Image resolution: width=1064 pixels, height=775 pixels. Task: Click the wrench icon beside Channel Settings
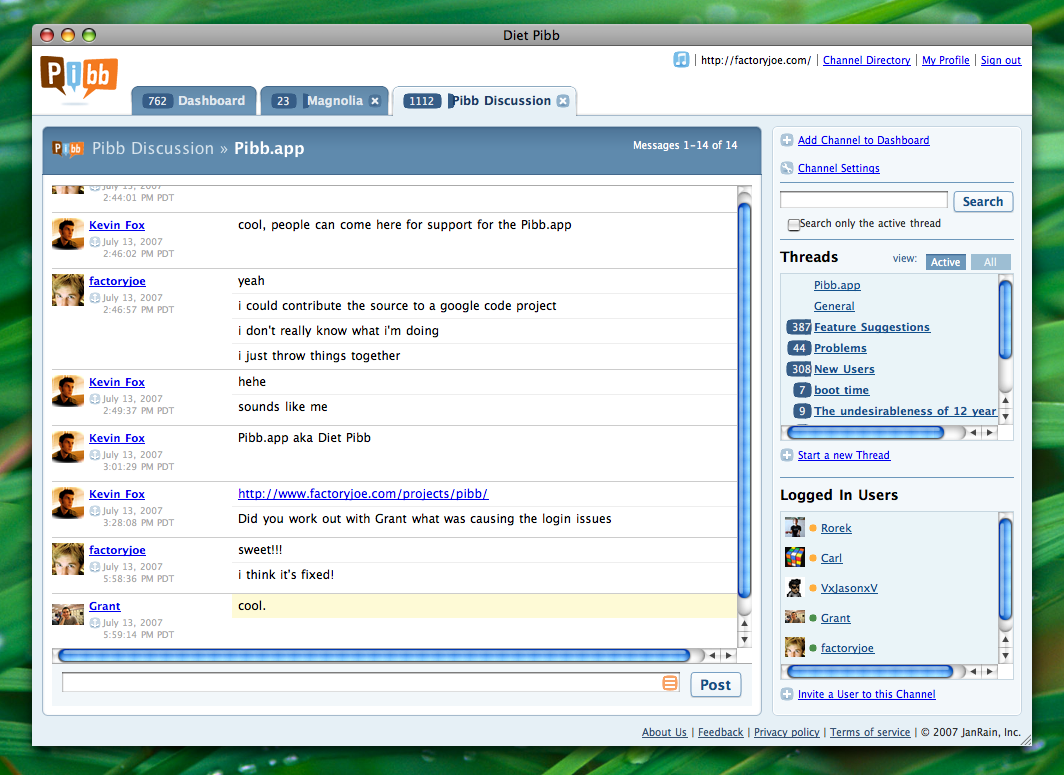click(786, 168)
